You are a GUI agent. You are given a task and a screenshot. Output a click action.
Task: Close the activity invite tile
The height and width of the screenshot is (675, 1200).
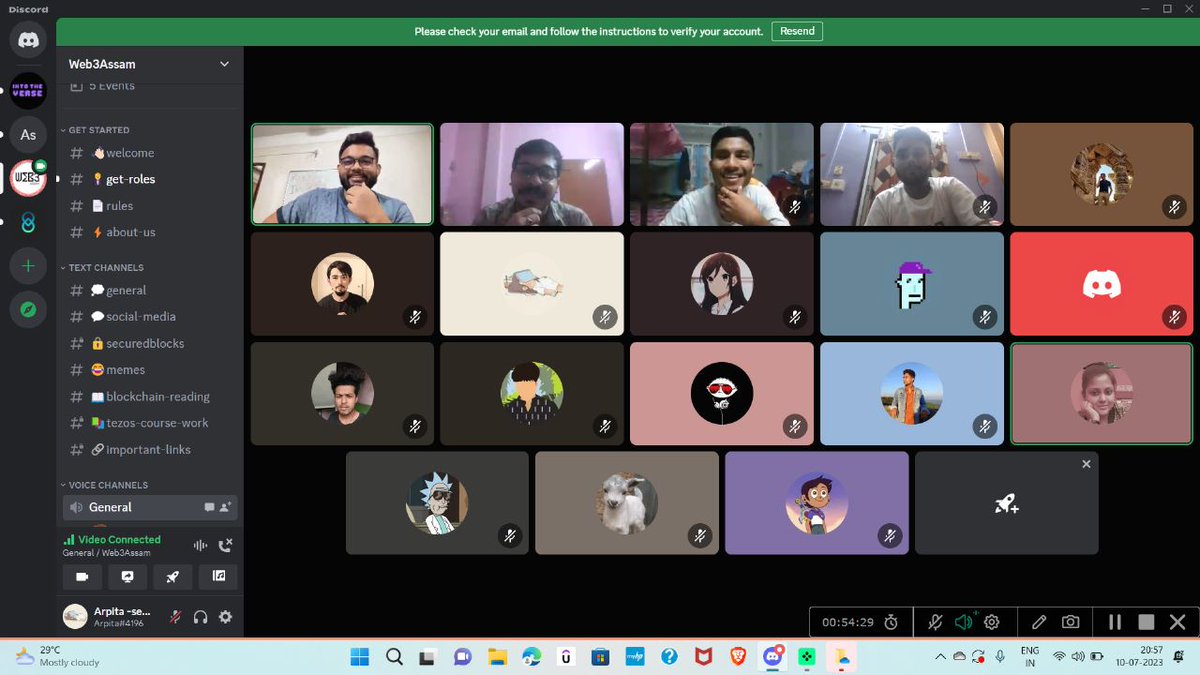click(1086, 464)
